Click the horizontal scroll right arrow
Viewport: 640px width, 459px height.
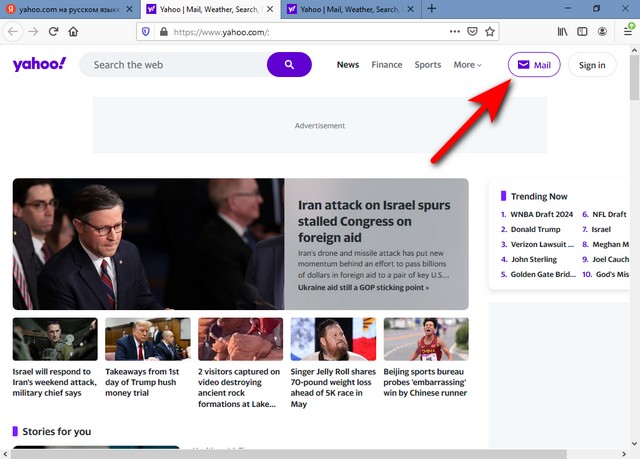[624, 454]
